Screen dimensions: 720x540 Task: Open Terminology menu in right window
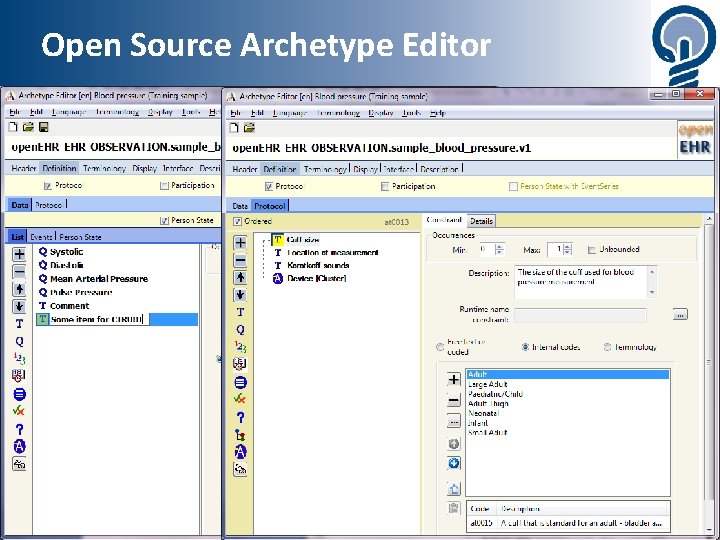tap(339, 113)
